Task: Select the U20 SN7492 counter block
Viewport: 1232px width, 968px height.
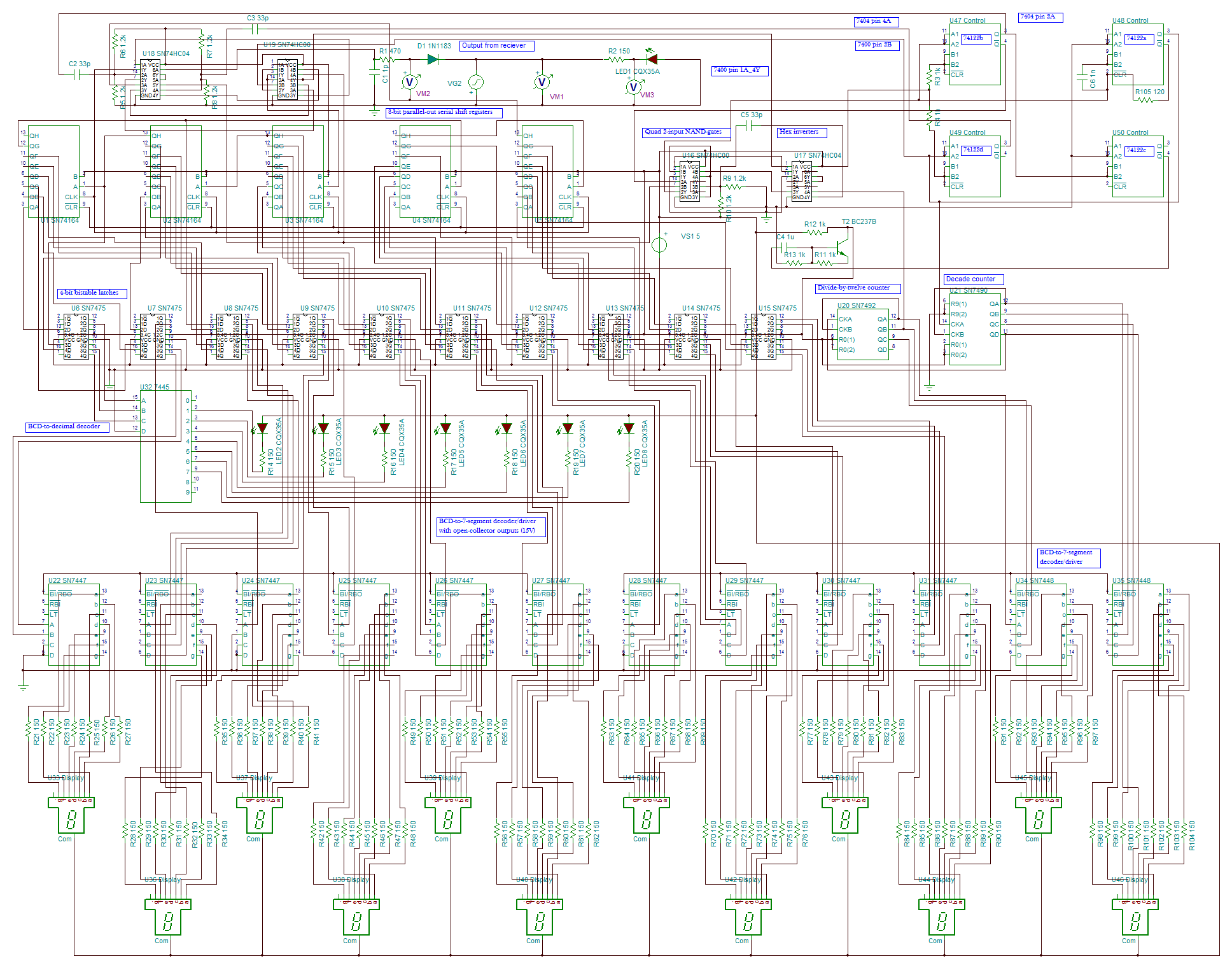Action: (x=863, y=334)
